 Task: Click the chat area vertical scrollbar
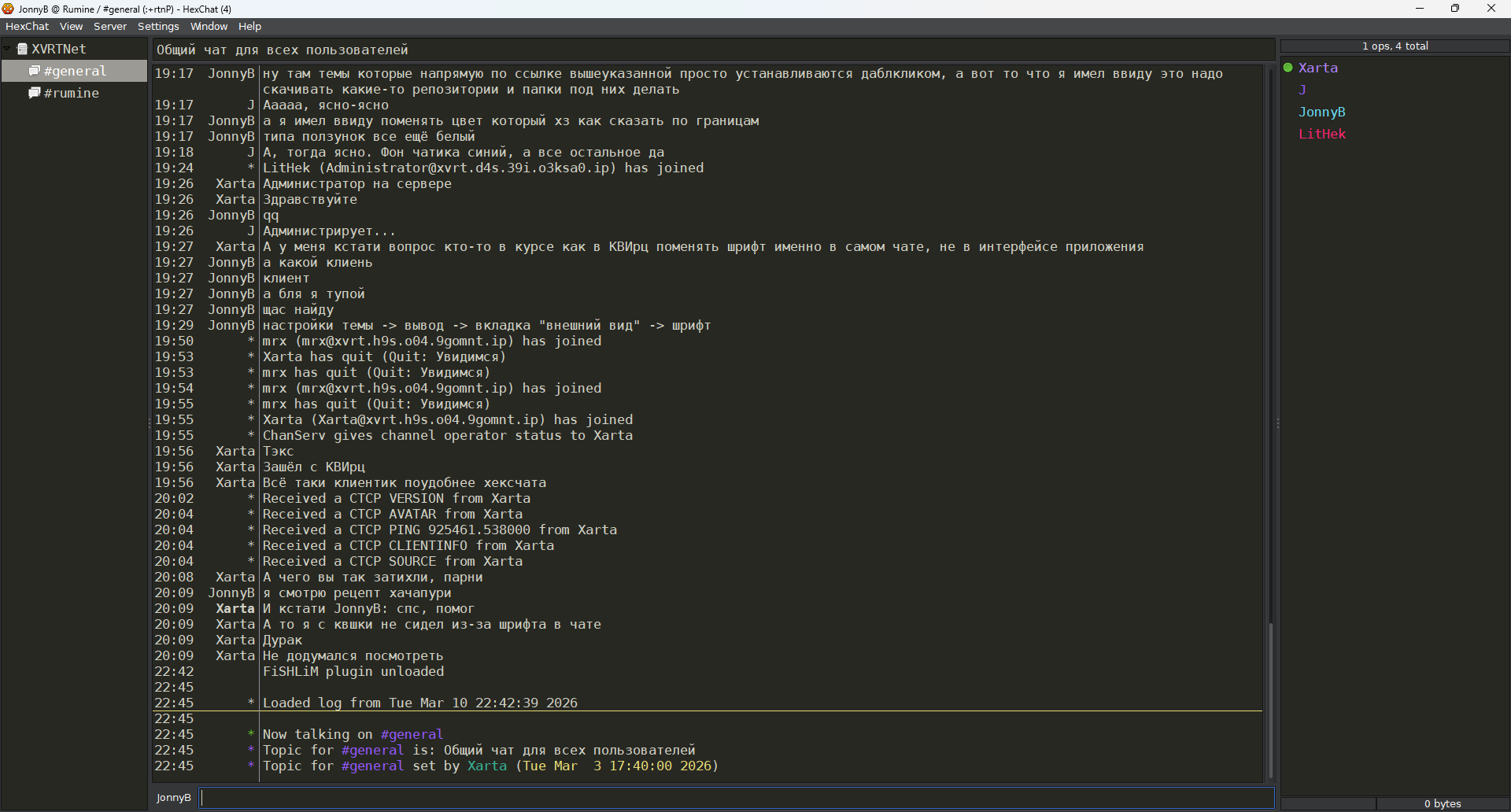click(x=1270, y=699)
